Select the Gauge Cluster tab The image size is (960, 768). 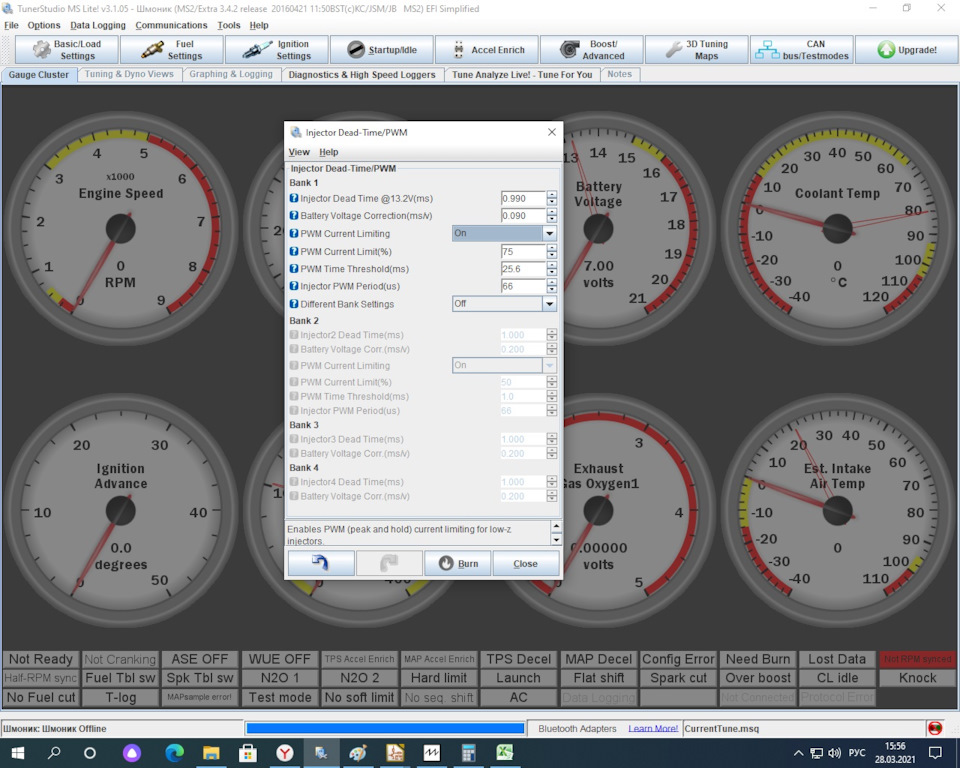click(39, 75)
